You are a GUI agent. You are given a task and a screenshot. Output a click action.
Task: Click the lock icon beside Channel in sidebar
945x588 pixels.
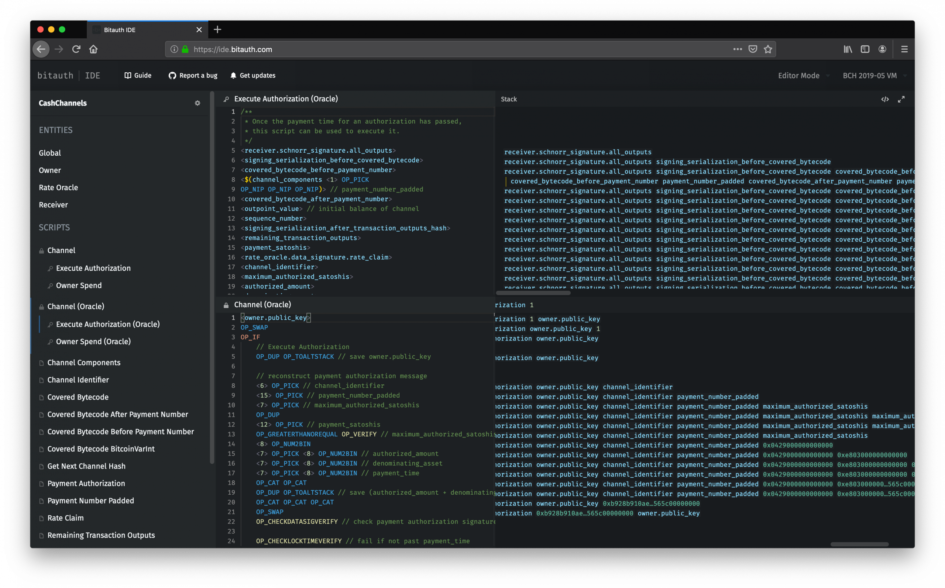pos(42,251)
